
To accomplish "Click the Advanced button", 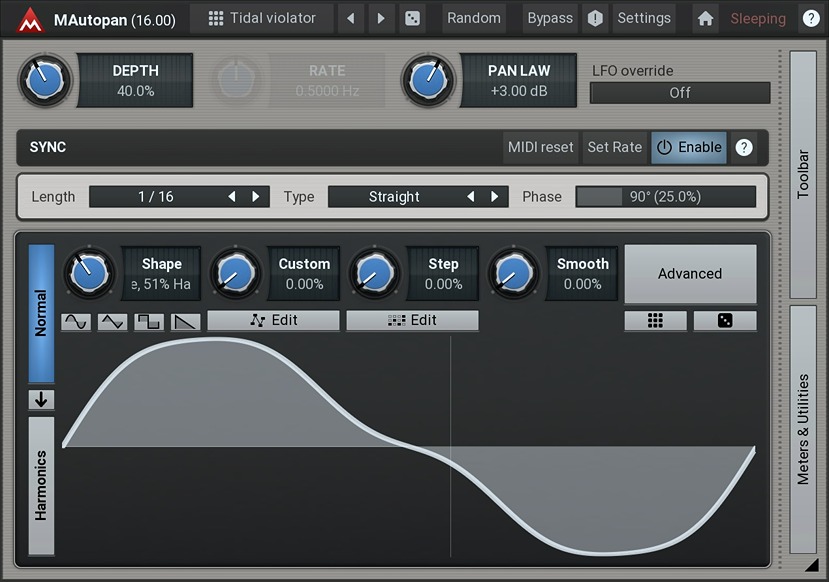I will pos(690,274).
